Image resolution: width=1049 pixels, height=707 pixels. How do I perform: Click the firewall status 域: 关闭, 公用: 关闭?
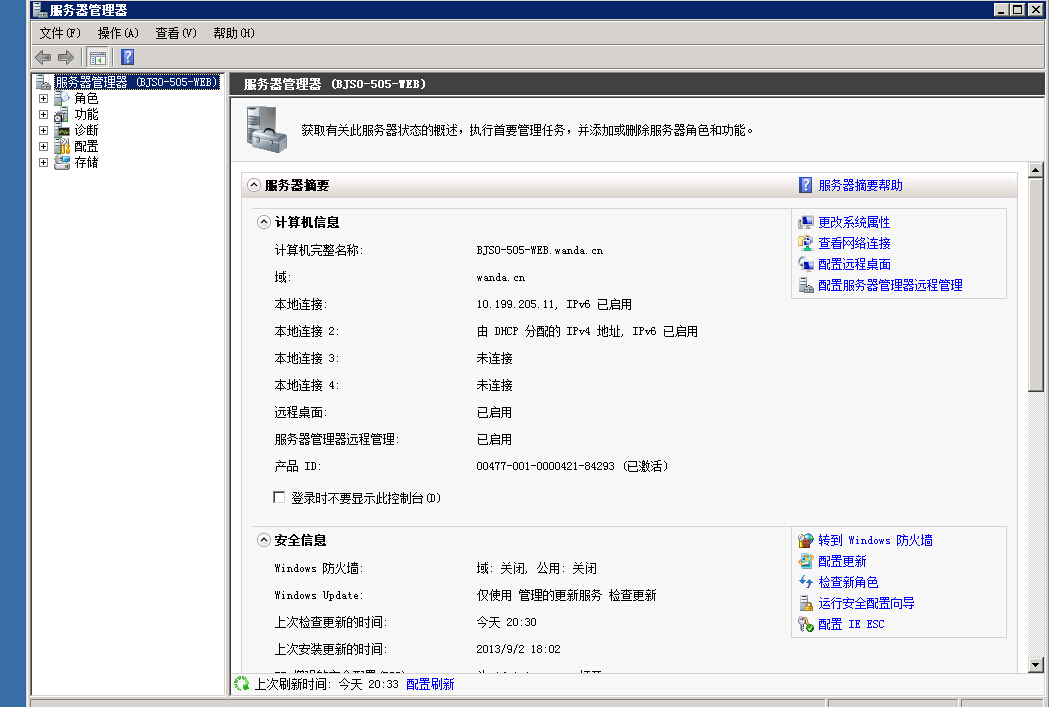(x=537, y=569)
